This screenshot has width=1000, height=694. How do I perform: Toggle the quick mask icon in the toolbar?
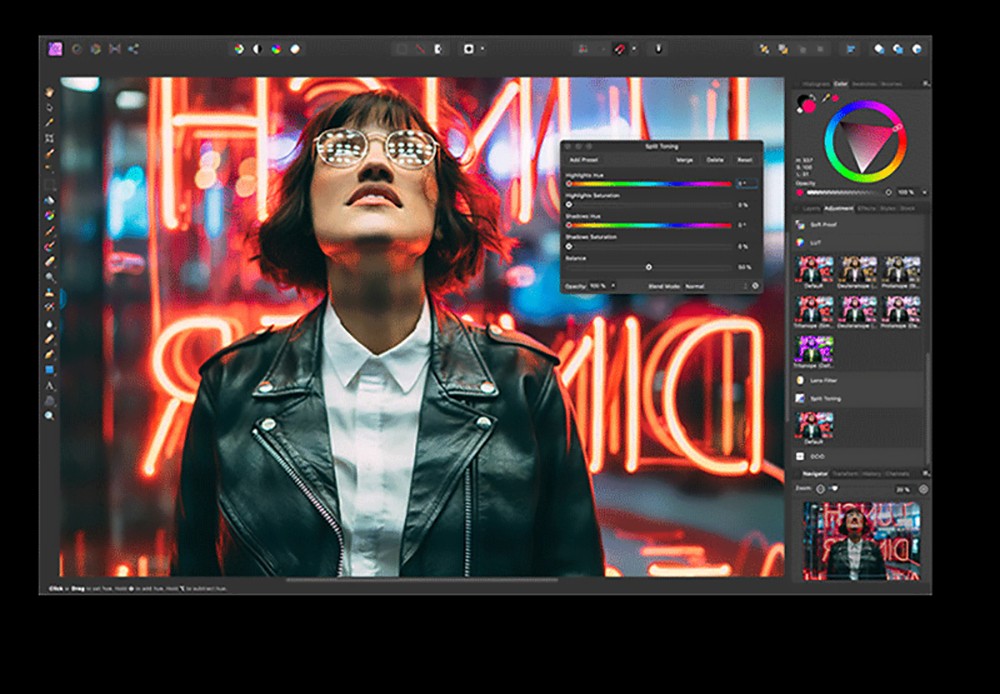point(469,48)
